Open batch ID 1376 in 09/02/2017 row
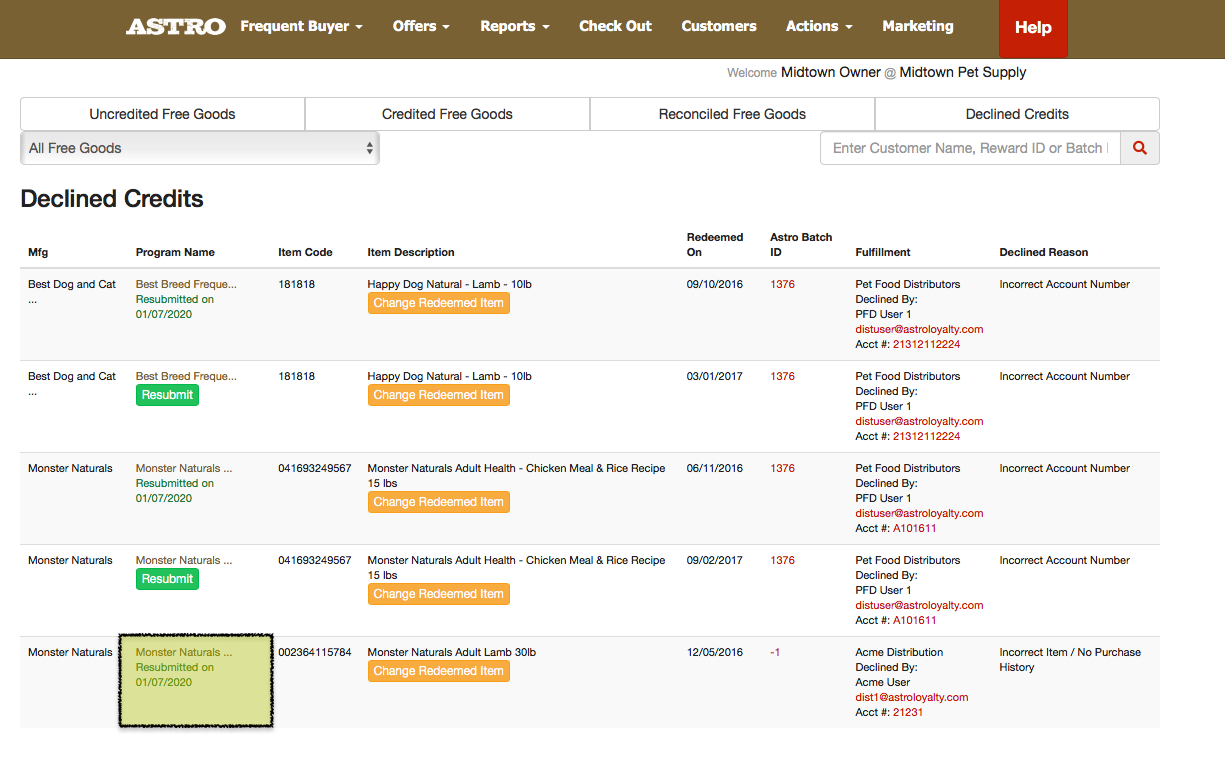This screenshot has width=1225, height=781. coord(782,560)
